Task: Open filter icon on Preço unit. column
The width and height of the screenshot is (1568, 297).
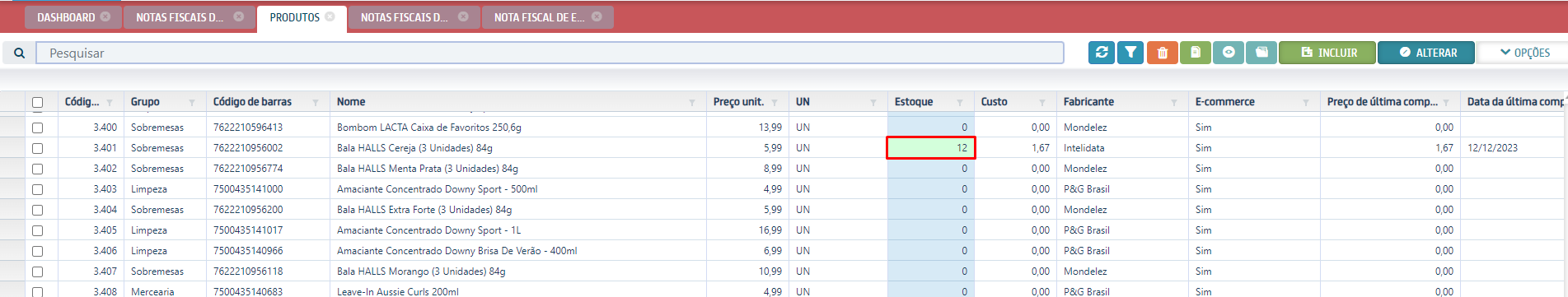Action: 775,103
